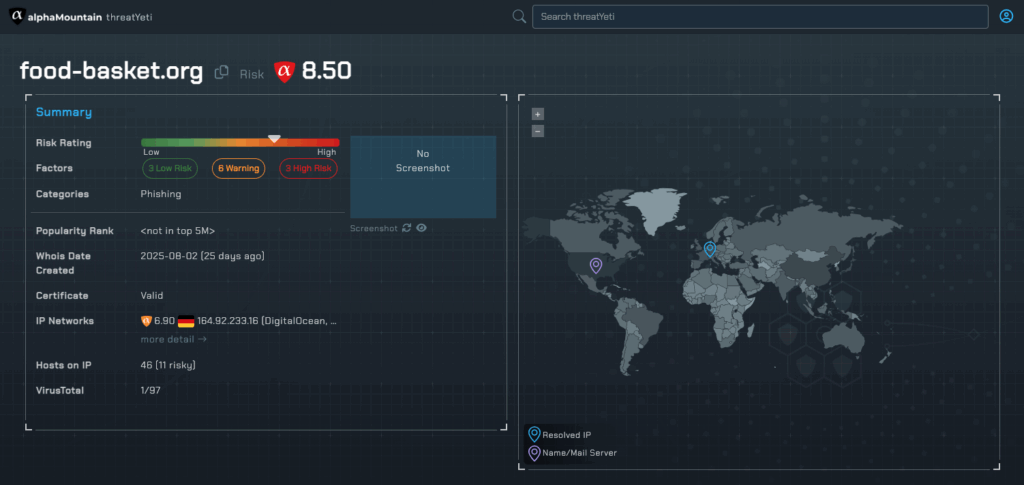Screen dimensions: 1024x485
Task: Click the Risk Rating gradient bar
Action: coord(240,142)
